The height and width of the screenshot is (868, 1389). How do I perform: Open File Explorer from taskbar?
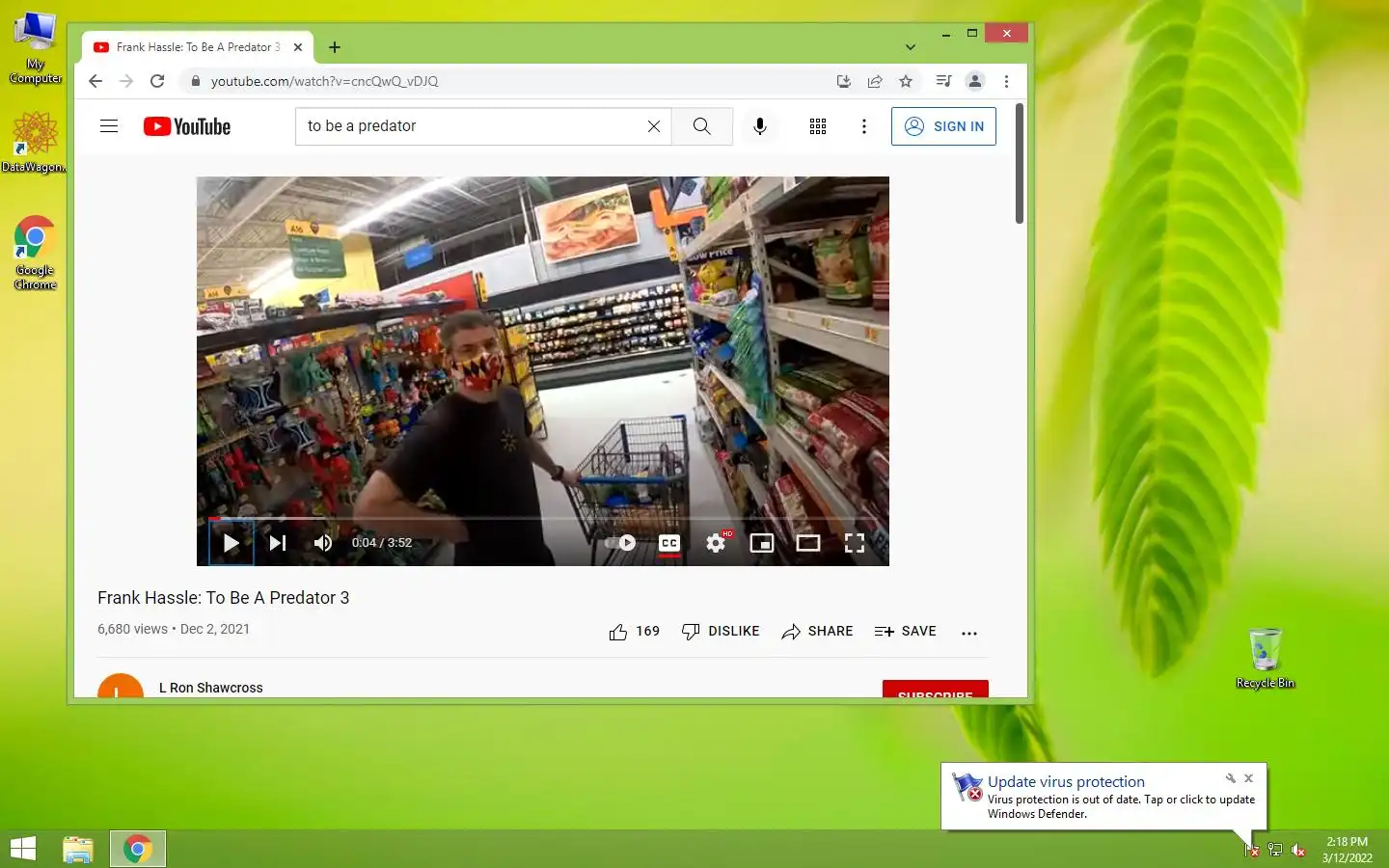tap(78, 849)
